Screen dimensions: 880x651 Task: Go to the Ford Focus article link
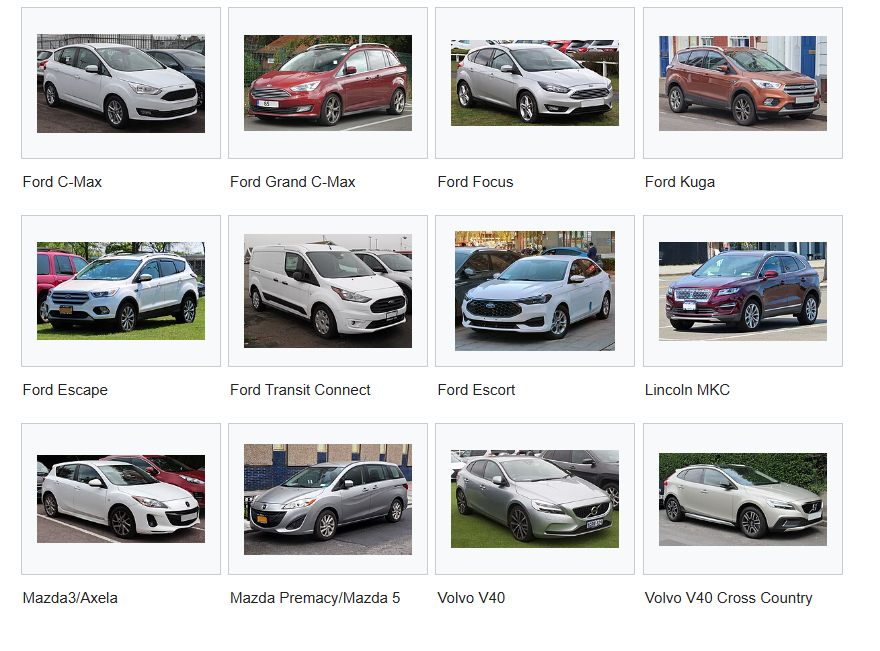475,182
